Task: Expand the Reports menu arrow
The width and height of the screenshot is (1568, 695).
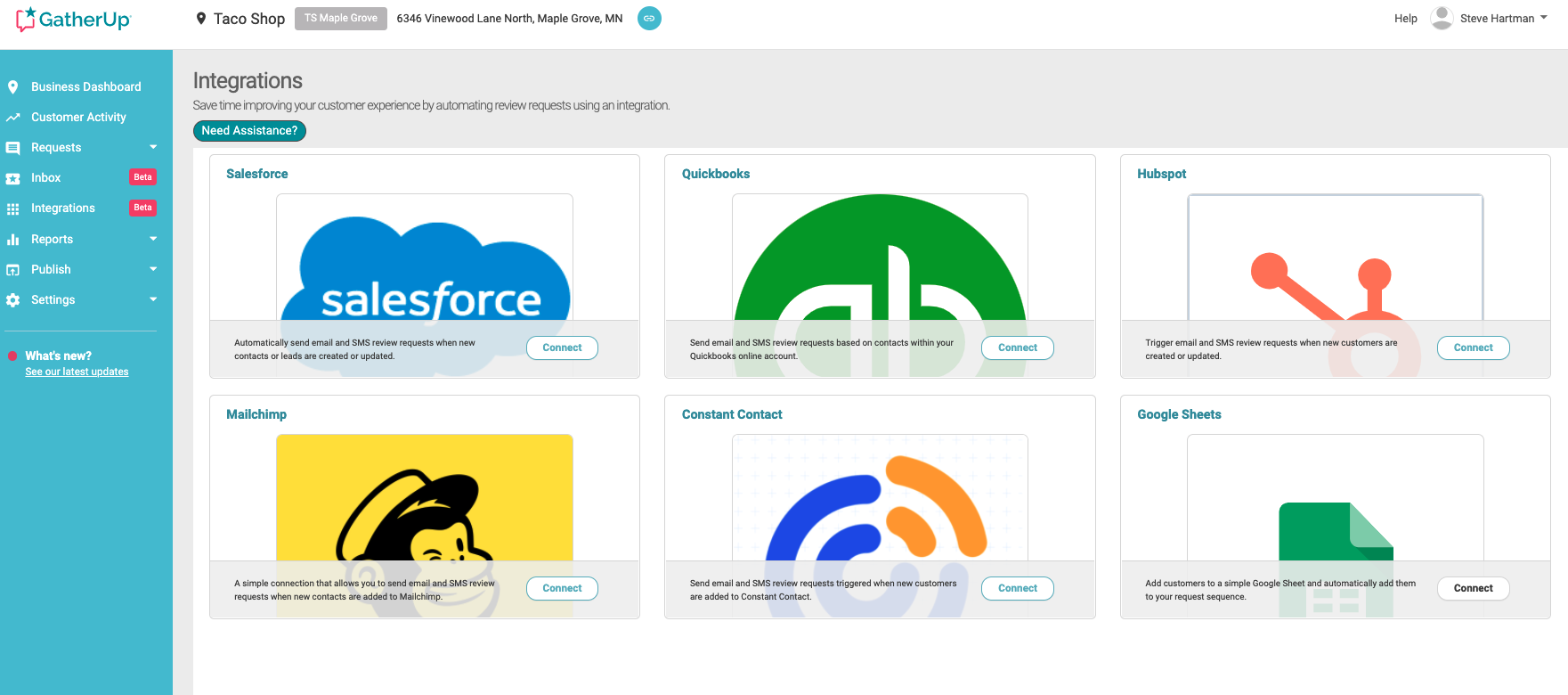Action: pos(153,239)
